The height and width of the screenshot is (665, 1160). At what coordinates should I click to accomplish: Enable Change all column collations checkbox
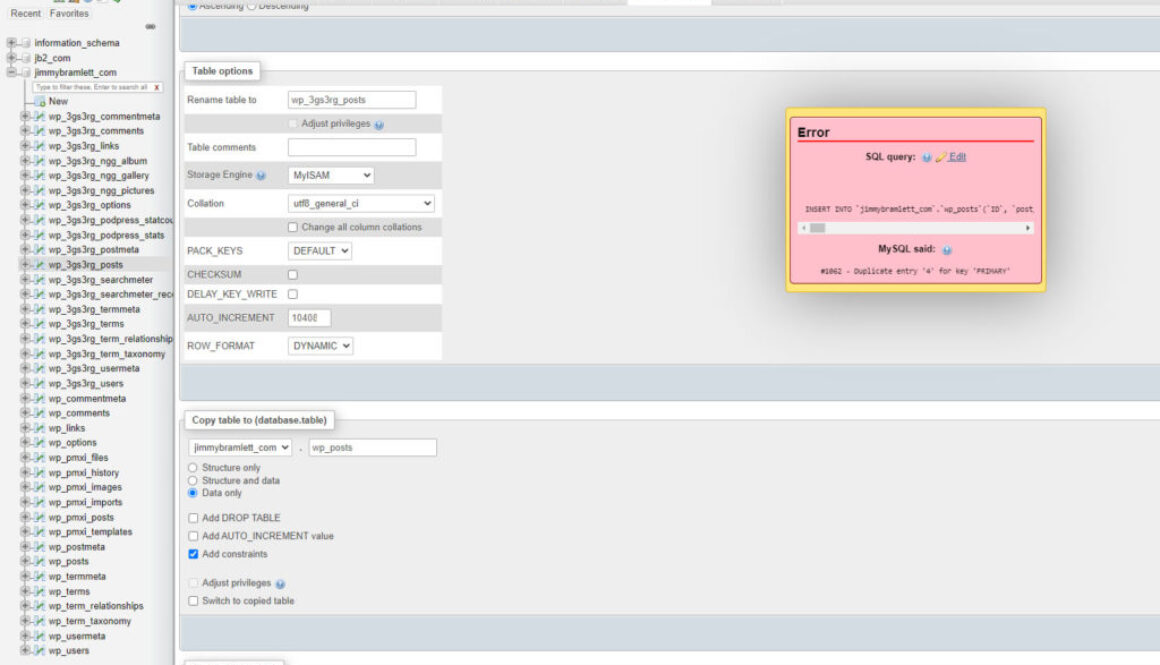click(x=293, y=227)
